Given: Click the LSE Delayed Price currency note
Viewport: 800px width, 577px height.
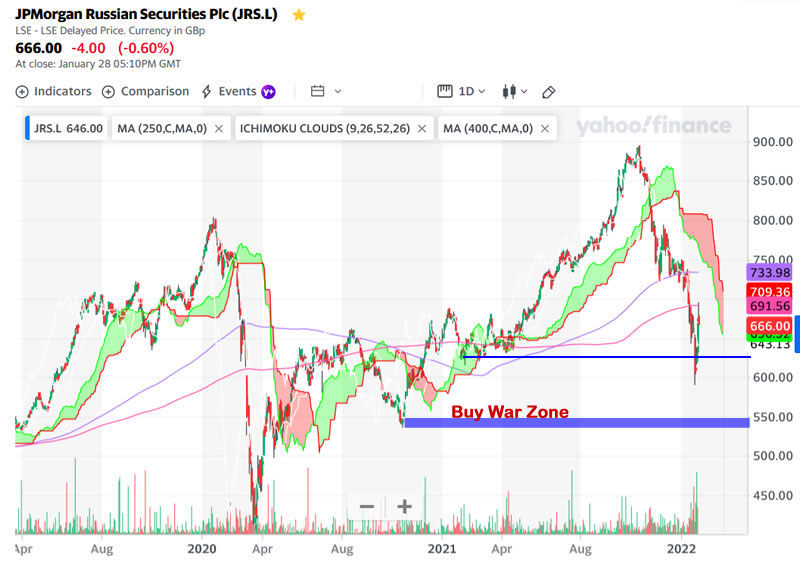Looking at the screenshot, I should point(110,31).
